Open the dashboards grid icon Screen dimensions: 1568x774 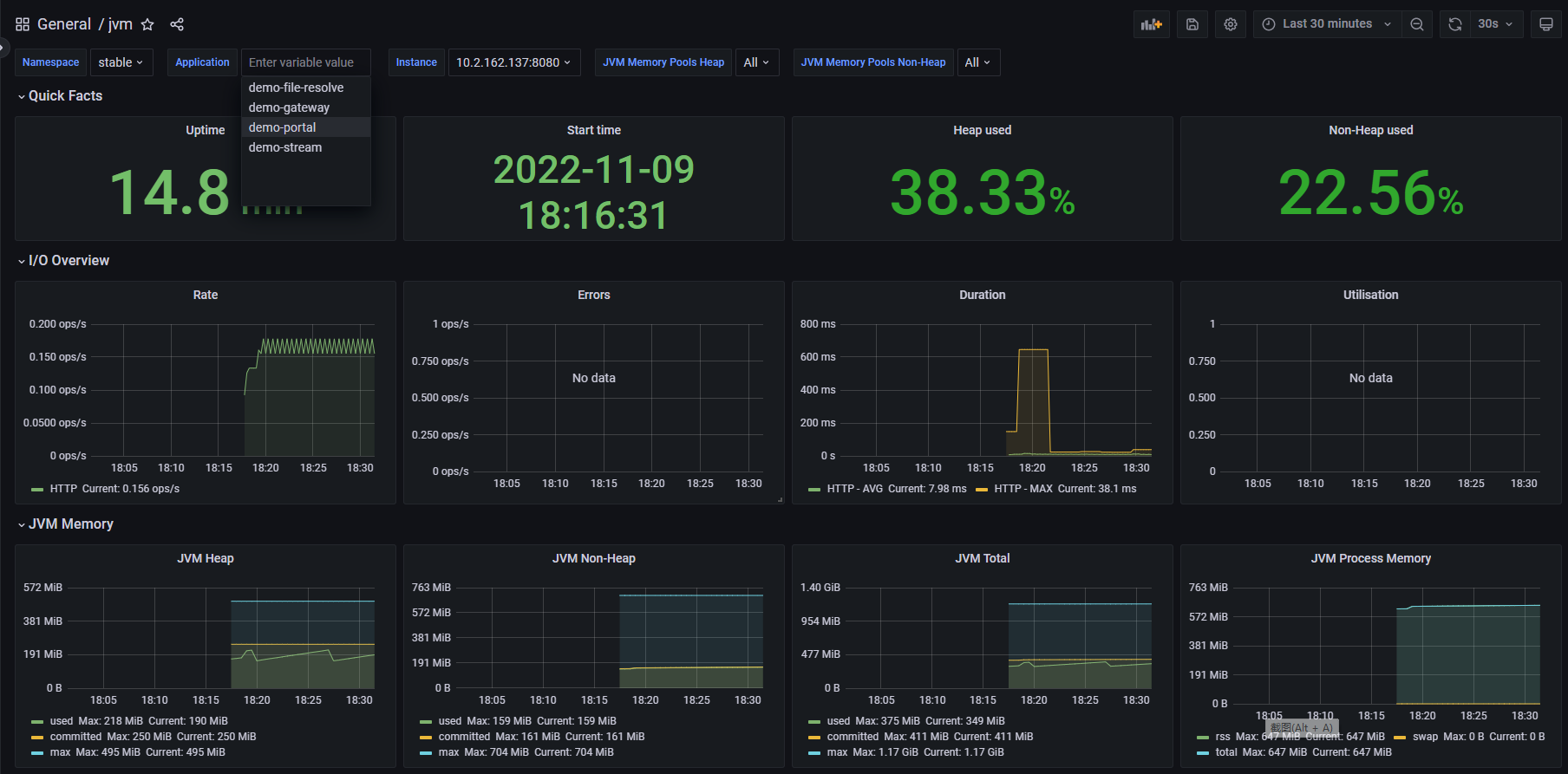coord(23,24)
